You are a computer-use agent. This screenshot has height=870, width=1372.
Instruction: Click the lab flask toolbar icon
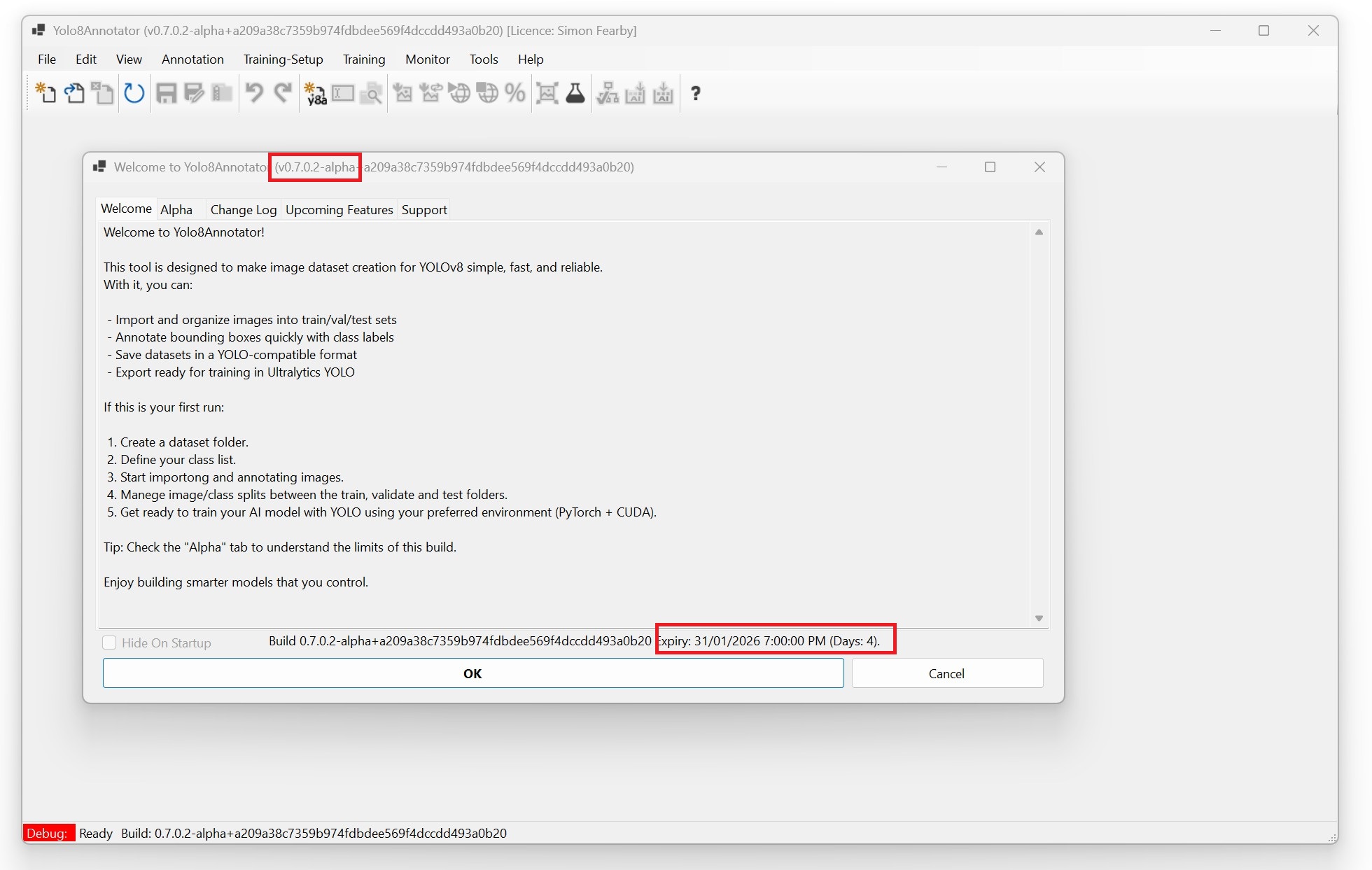(x=575, y=93)
